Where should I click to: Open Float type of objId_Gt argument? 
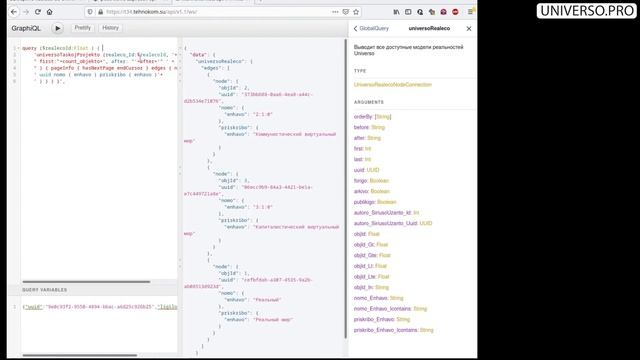tap(382, 244)
